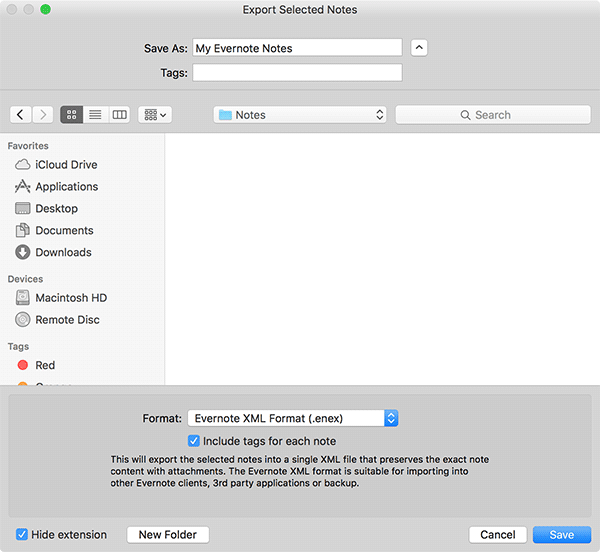The width and height of the screenshot is (600, 552).
Task: Open iCloud Drive in the sidebar
Action: (x=56, y=165)
